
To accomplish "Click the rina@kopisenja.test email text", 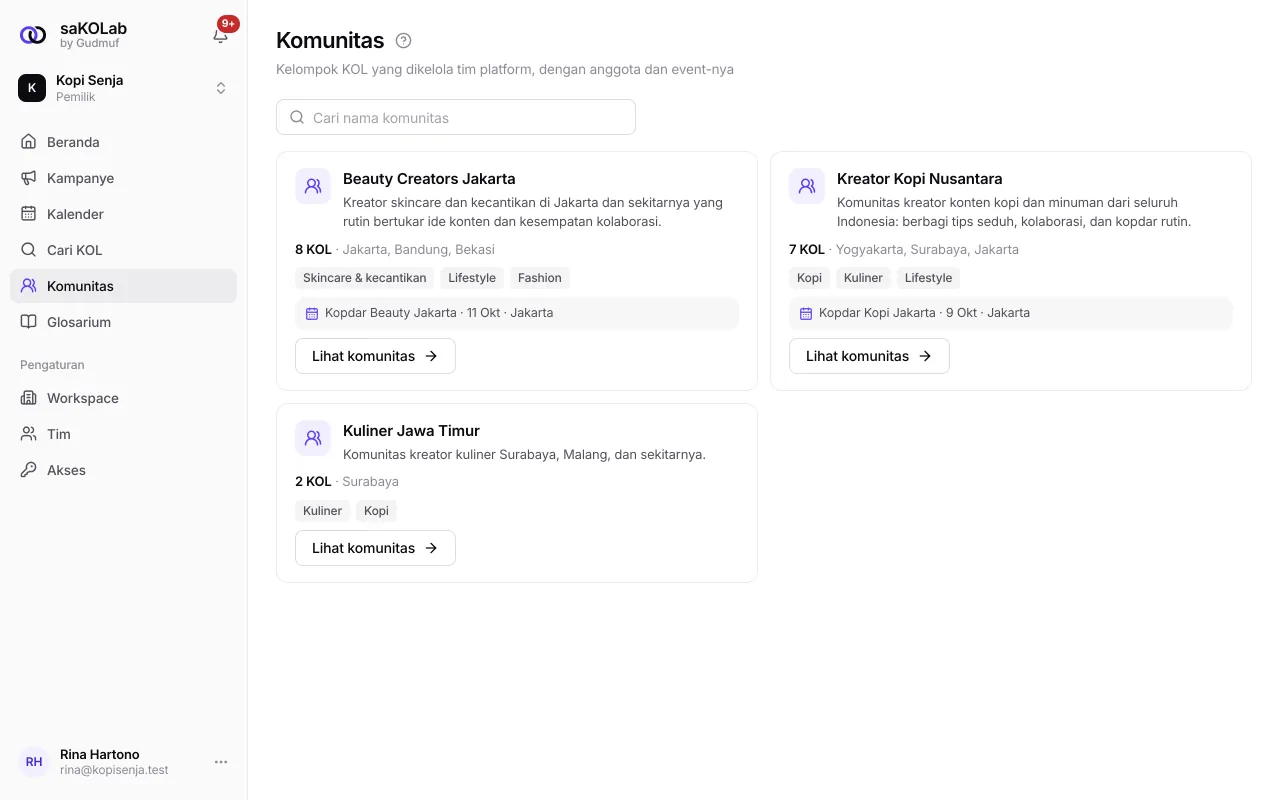I will 114,770.
